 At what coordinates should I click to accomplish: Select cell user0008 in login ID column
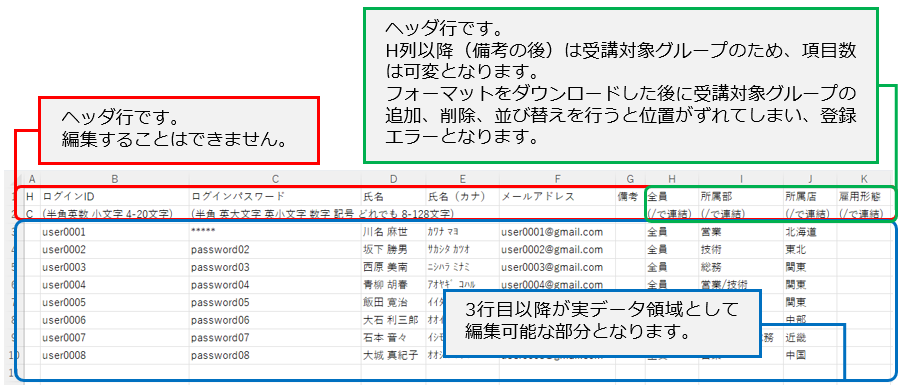coord(114,355)
